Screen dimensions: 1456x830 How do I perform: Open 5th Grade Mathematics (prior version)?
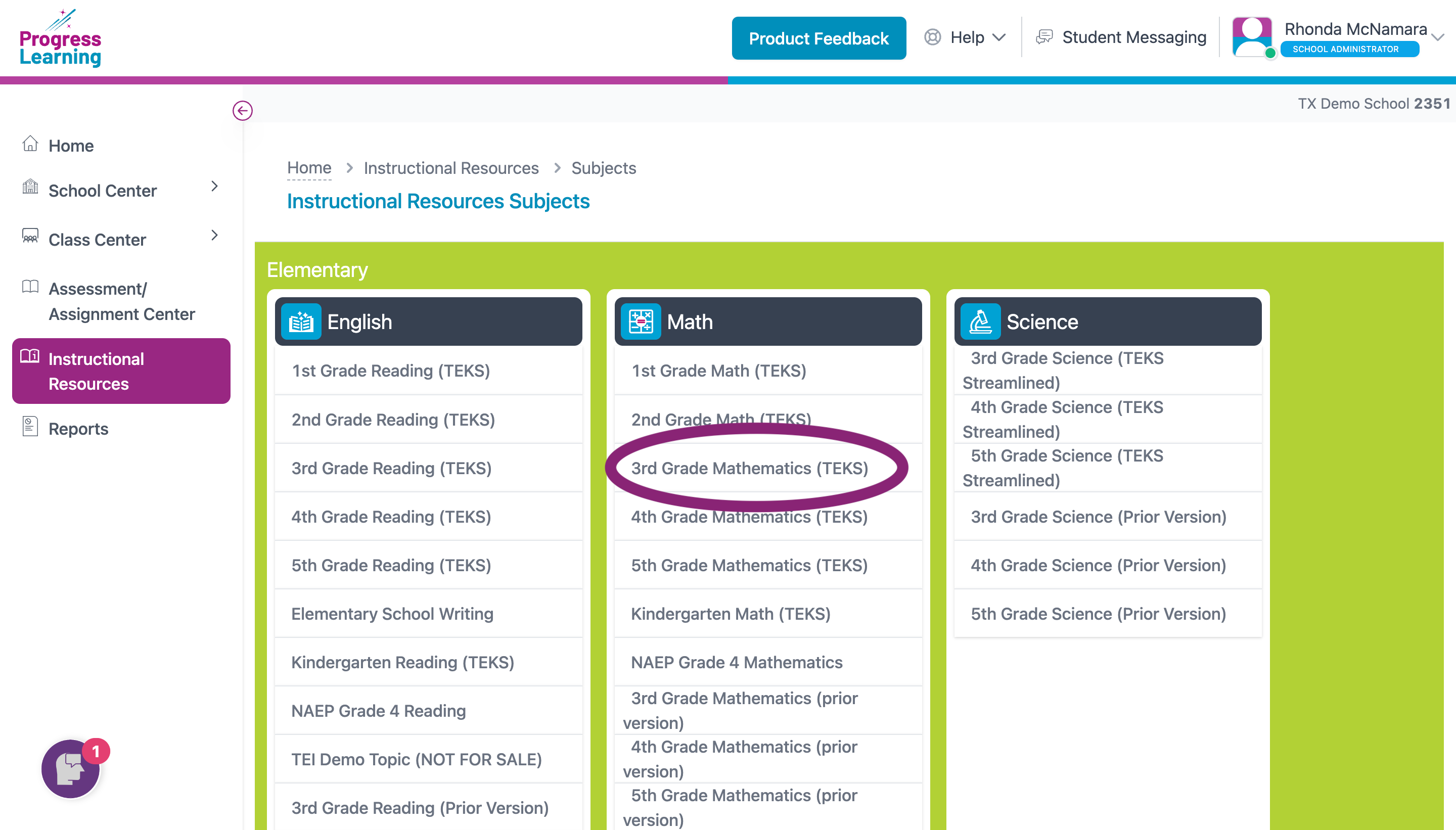pos(768,807)
